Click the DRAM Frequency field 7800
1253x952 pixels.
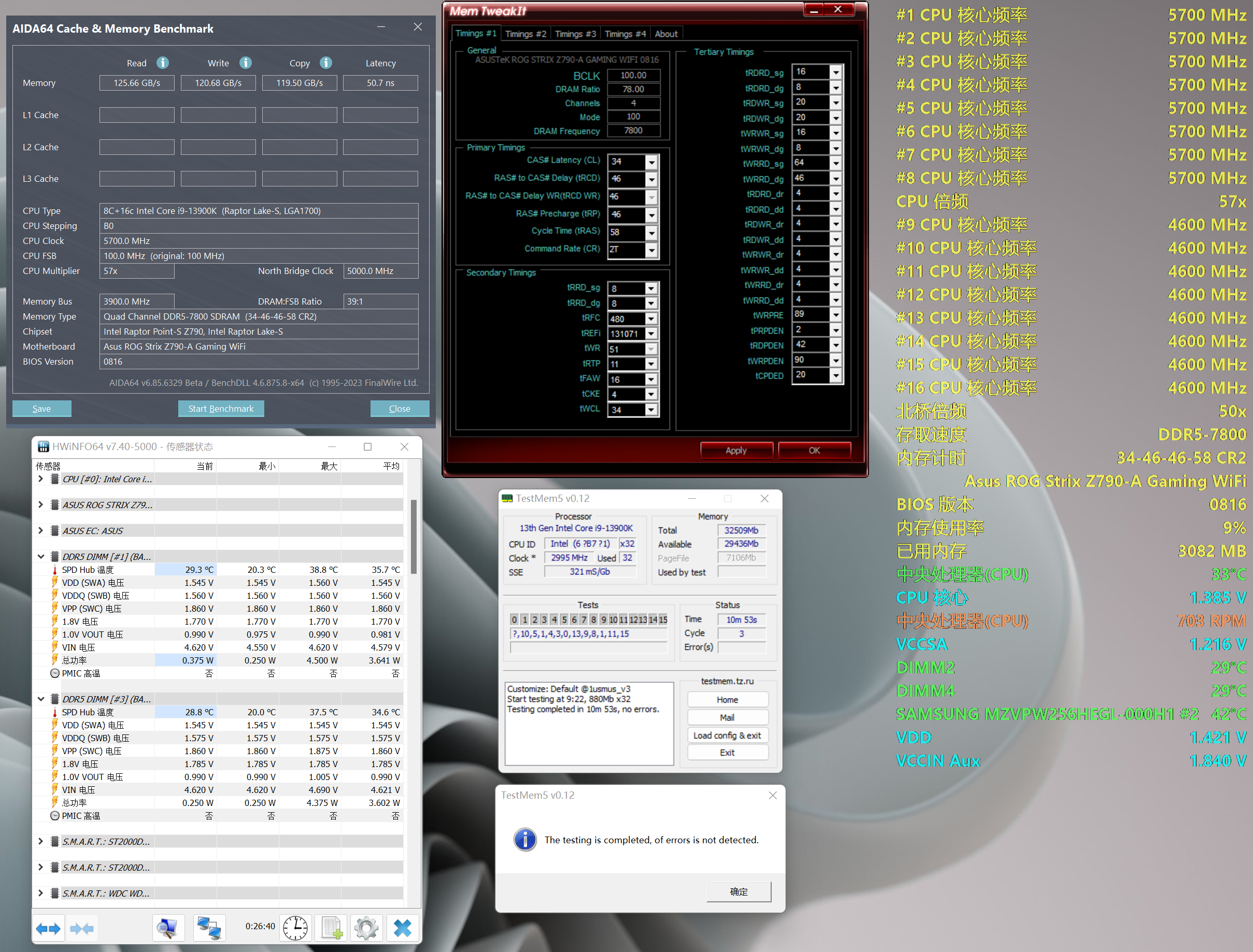click(633, 131)
